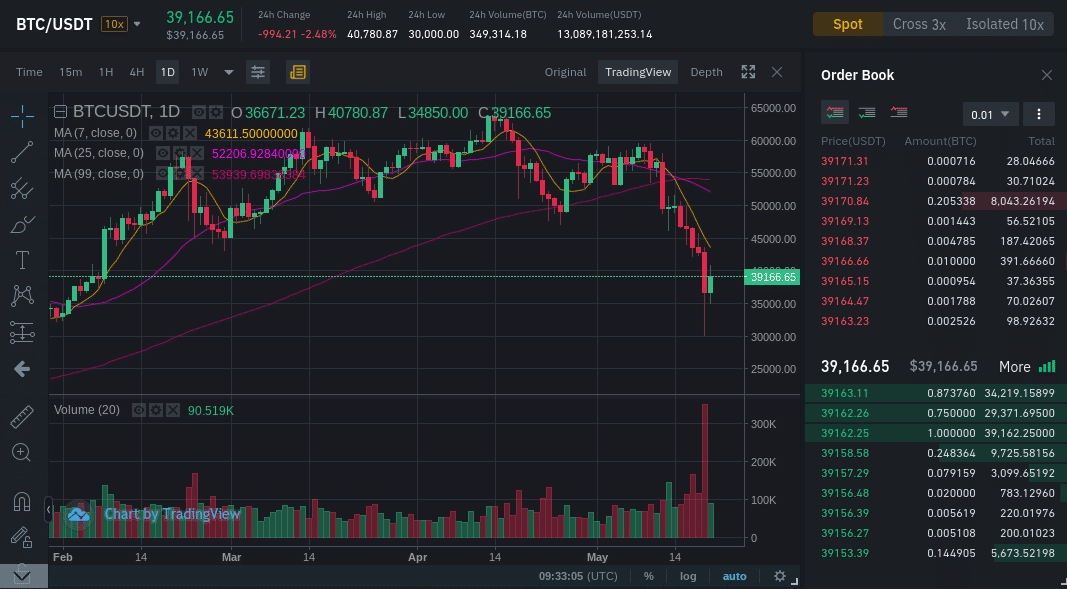Switch to TradingView chart view
Image resolution: width=1067 pixels, height=589 pixels.
tap(638, 72)
